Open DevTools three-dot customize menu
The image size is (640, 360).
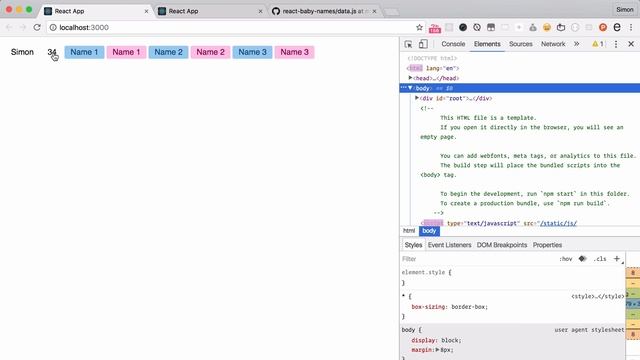tap(616, 44)
